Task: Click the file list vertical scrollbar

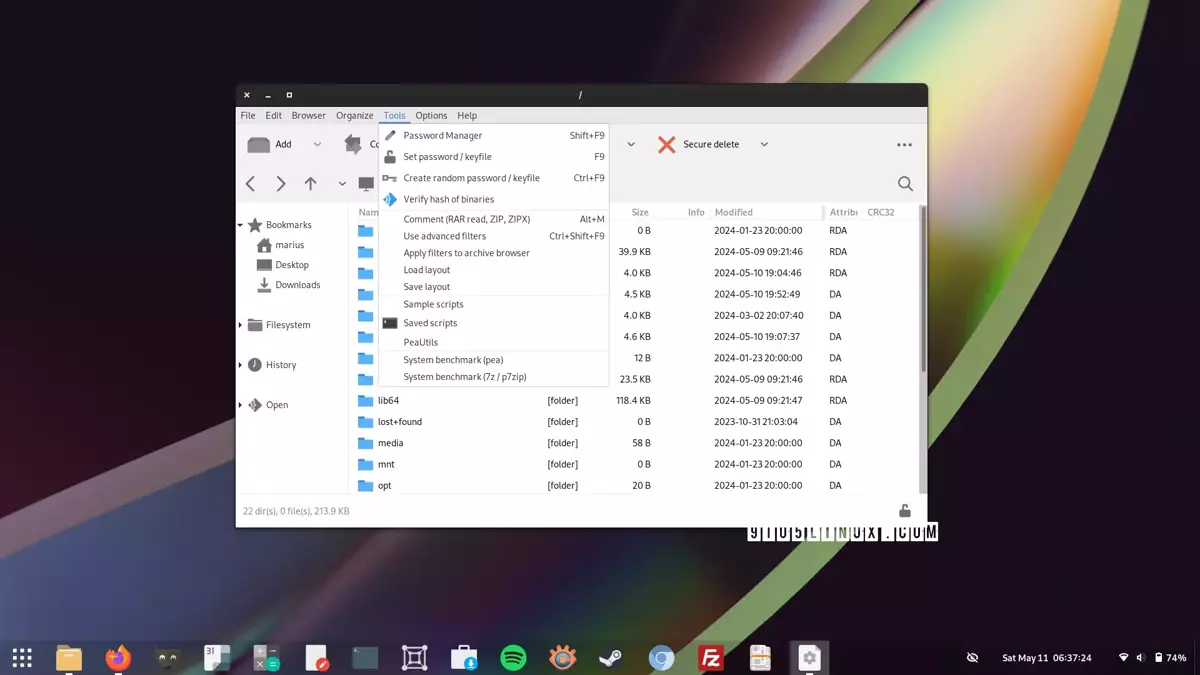Action: click(923, 290)
